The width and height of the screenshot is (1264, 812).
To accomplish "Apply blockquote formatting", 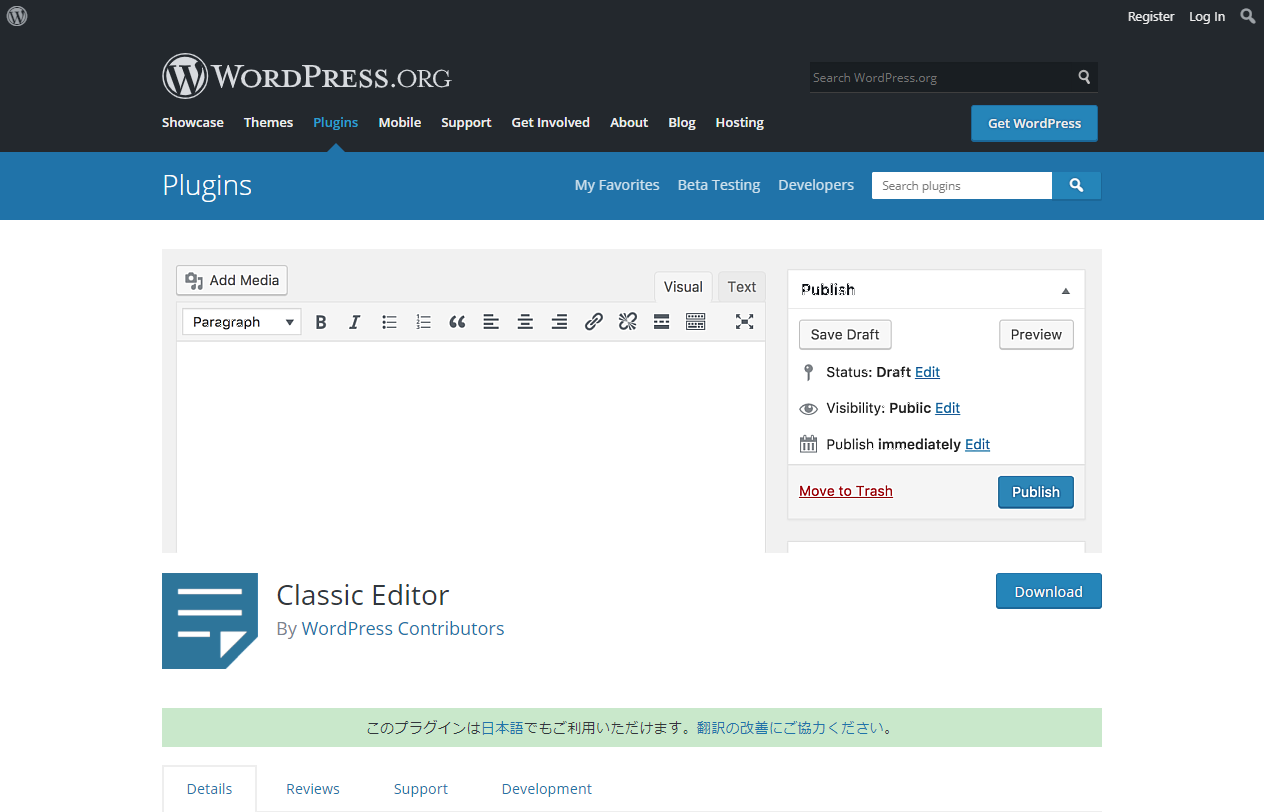I will click(x=457, y=322).
